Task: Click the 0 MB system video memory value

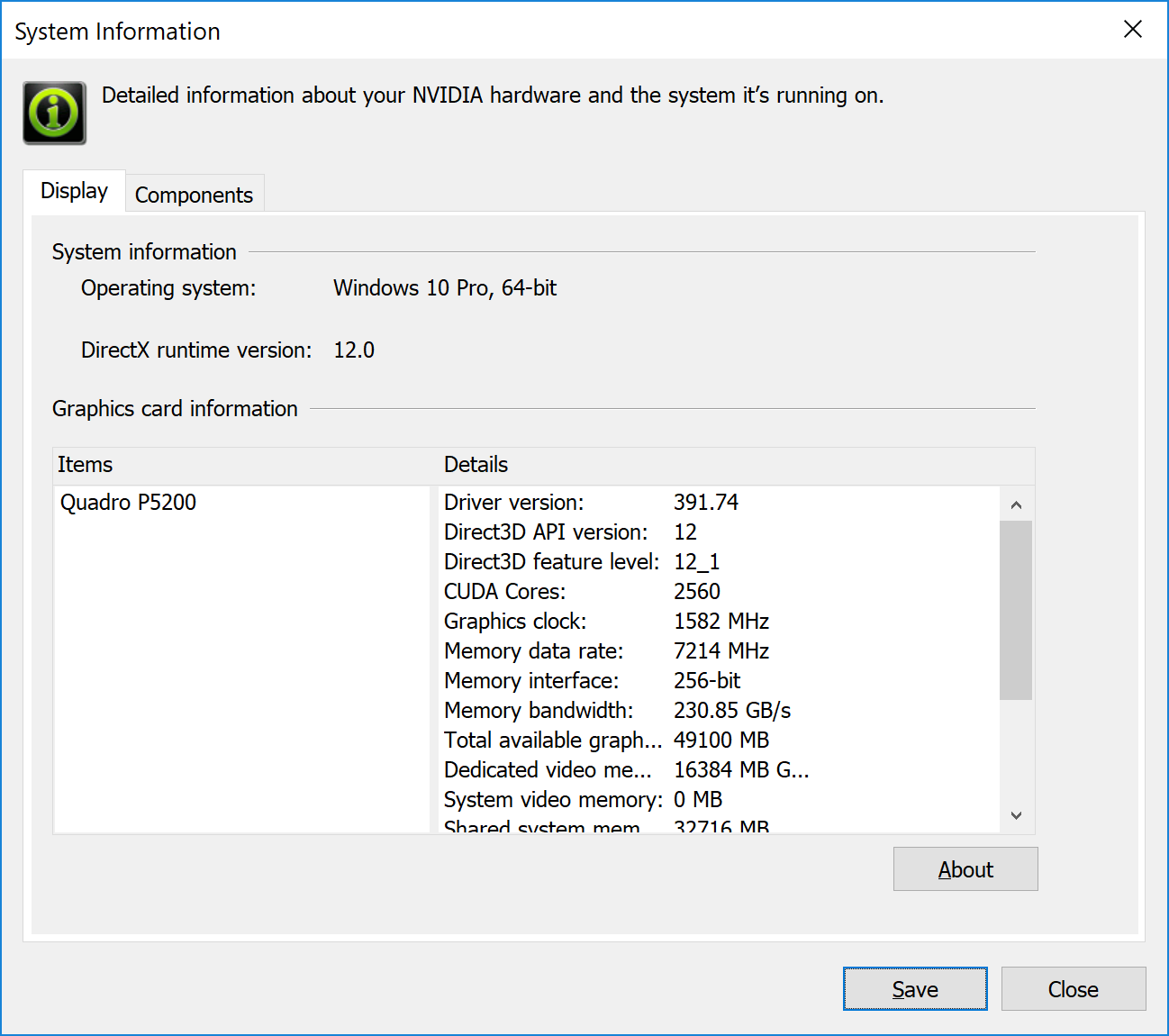Action: 698,800
